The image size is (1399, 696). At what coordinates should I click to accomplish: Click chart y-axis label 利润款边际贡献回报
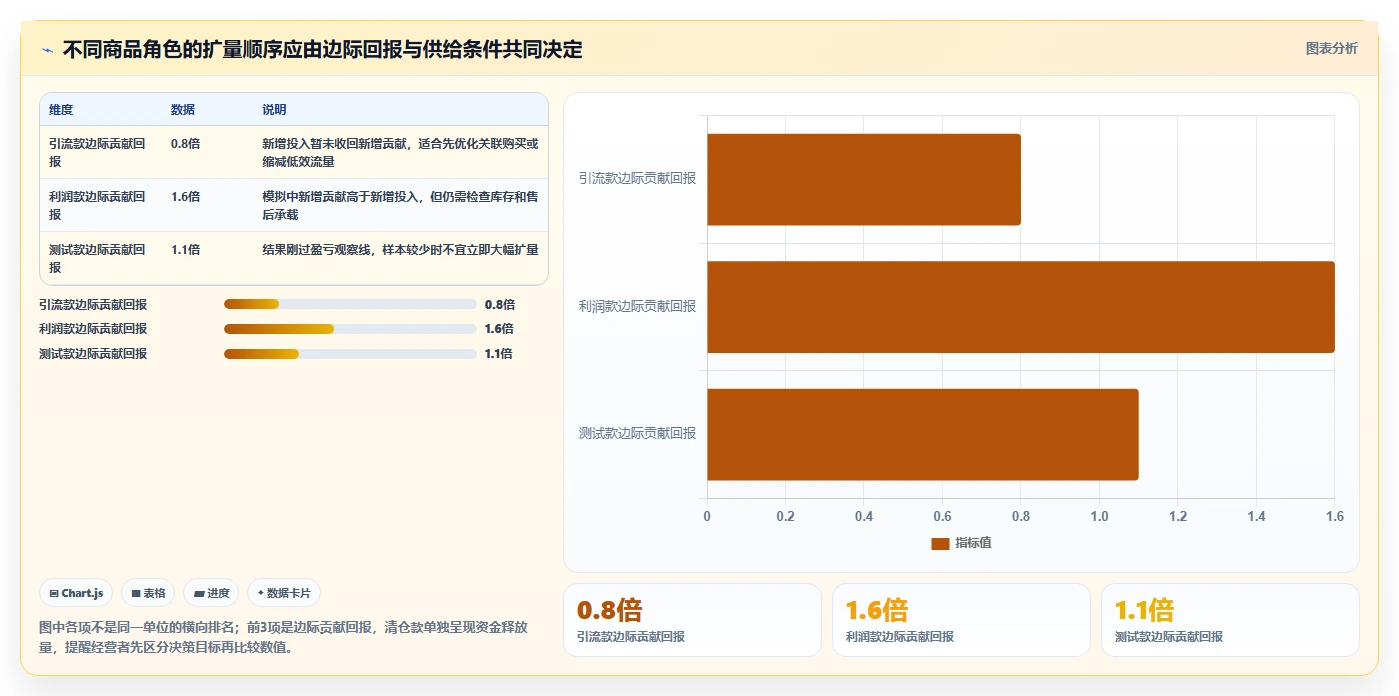(x=637, y=307)
